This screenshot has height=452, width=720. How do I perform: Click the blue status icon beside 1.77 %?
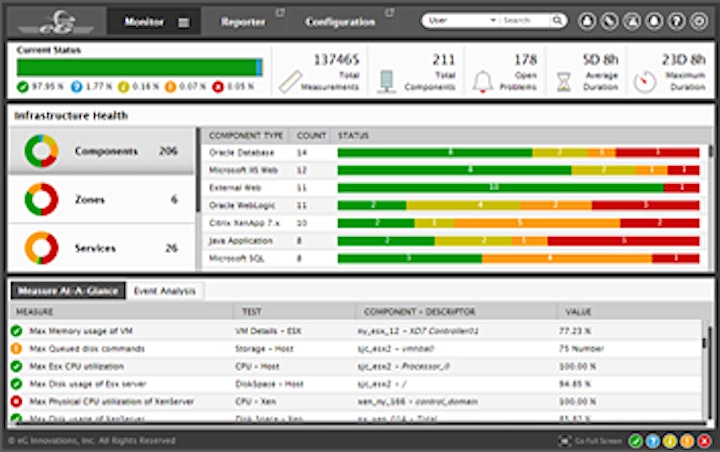point(77,86)
